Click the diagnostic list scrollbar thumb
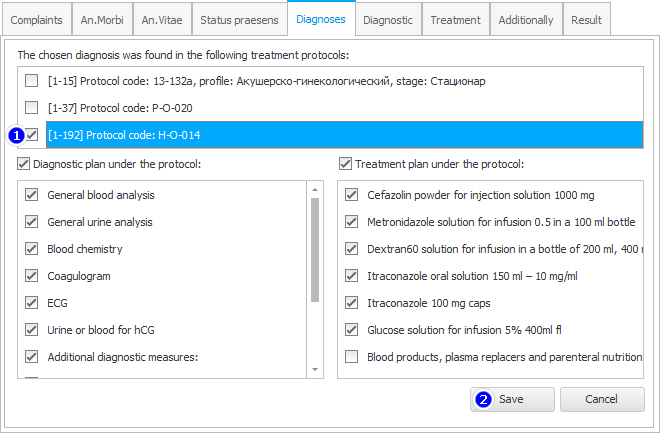Image resolution: width=660 pixels, height=433 pixels. coord(315,250)
